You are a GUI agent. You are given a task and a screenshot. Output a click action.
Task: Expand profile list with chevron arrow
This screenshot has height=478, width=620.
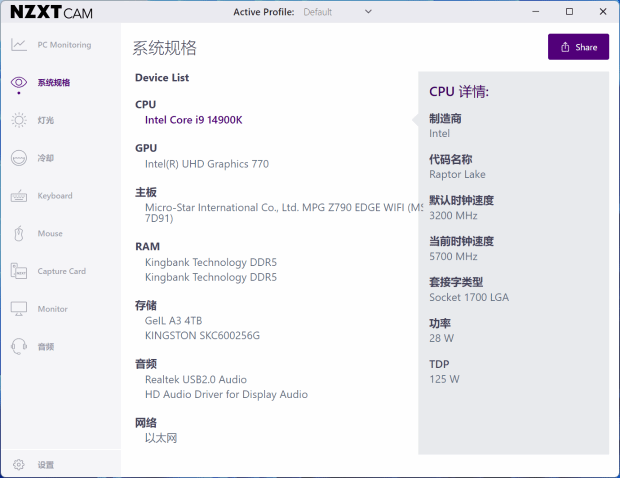[x=368, y=11]
